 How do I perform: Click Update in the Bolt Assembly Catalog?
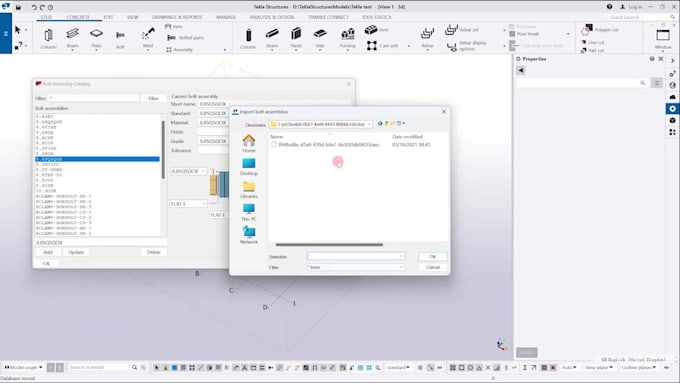point(76,252)
